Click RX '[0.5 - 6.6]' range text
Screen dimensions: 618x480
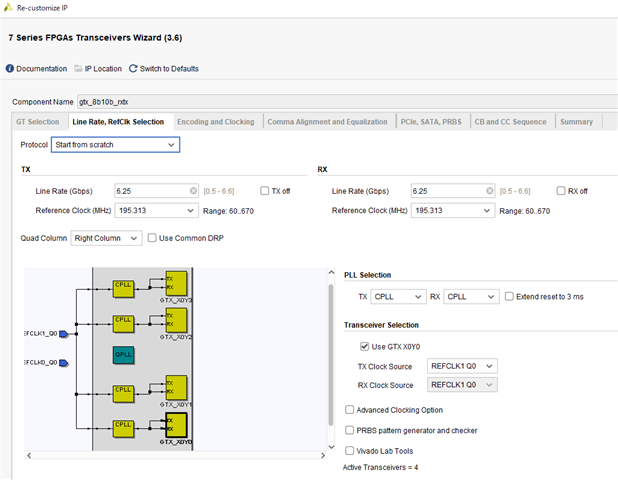point(515,191)
